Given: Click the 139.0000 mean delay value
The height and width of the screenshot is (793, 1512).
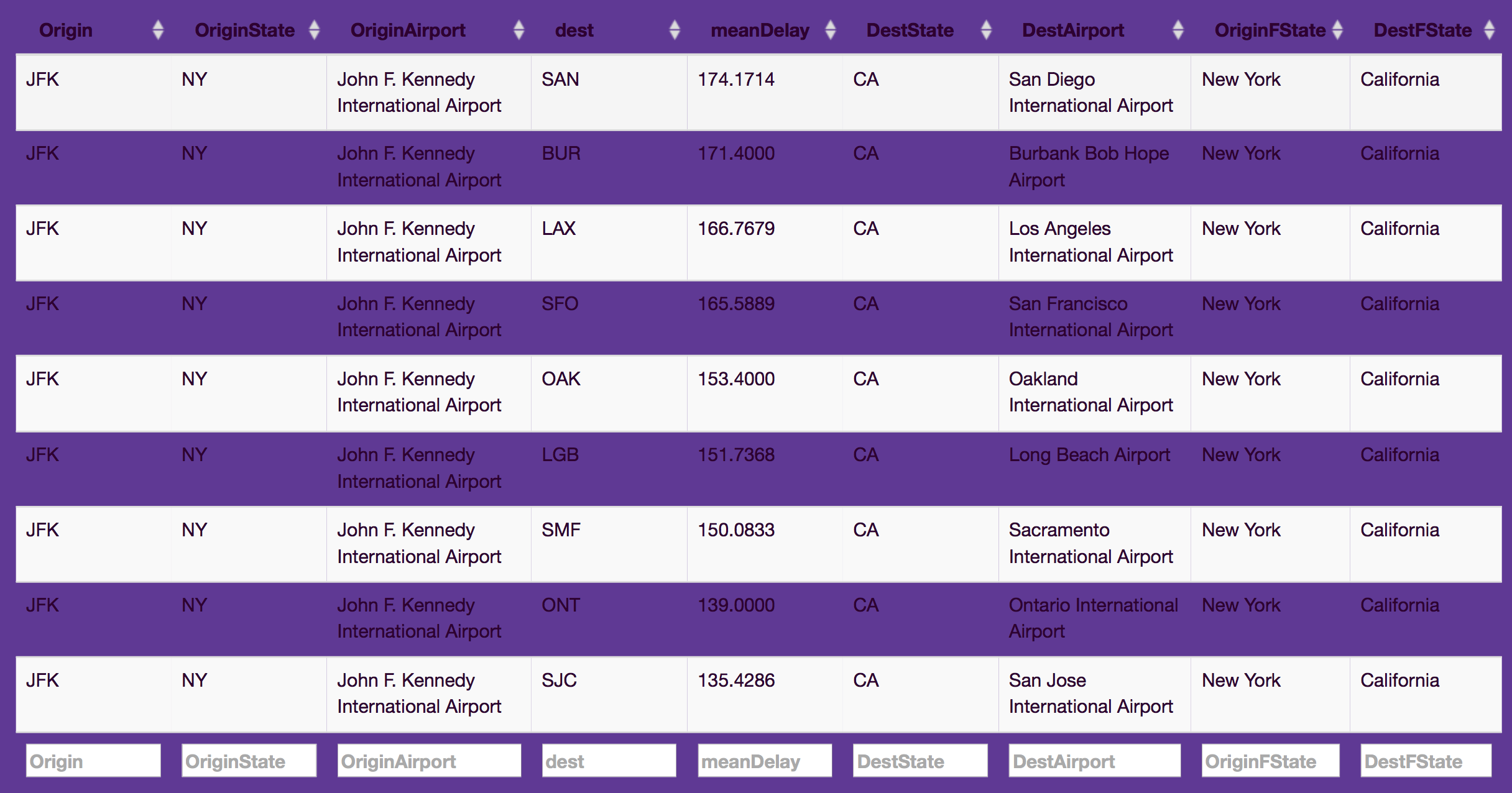Looking at the screenshot, I should click(736, 605).
